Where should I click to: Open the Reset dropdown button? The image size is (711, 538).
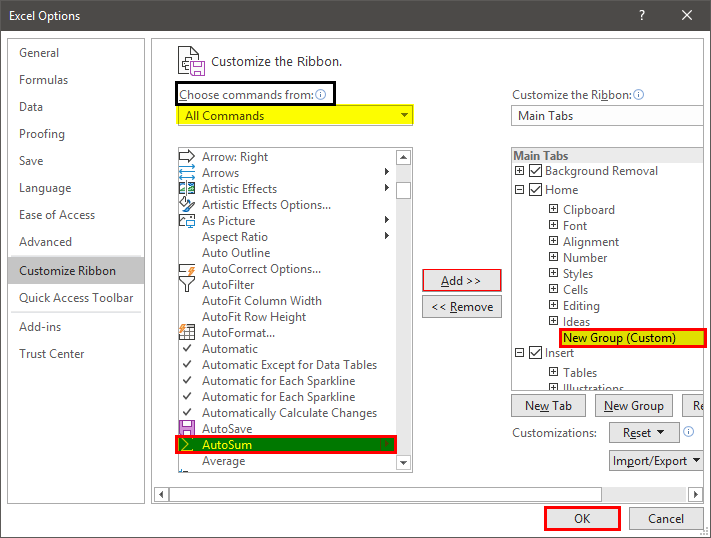[x=644, y=432]
